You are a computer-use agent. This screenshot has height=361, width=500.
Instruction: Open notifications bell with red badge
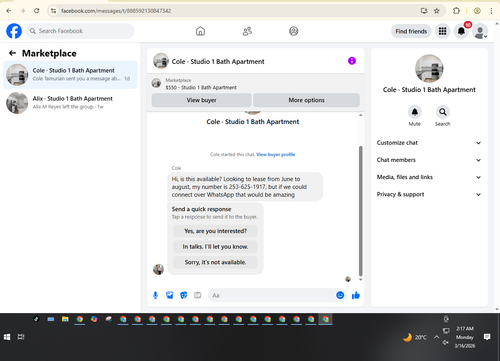click(x=461, y=31)
